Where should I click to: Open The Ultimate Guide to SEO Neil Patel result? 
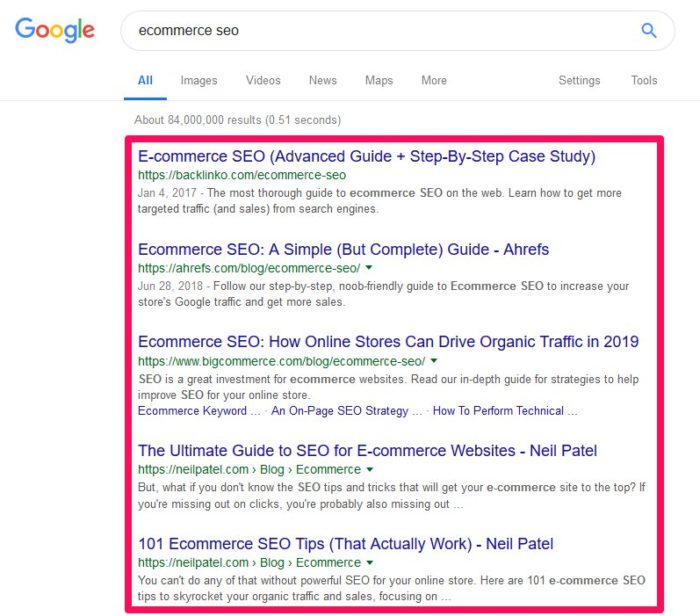point(367,450)
